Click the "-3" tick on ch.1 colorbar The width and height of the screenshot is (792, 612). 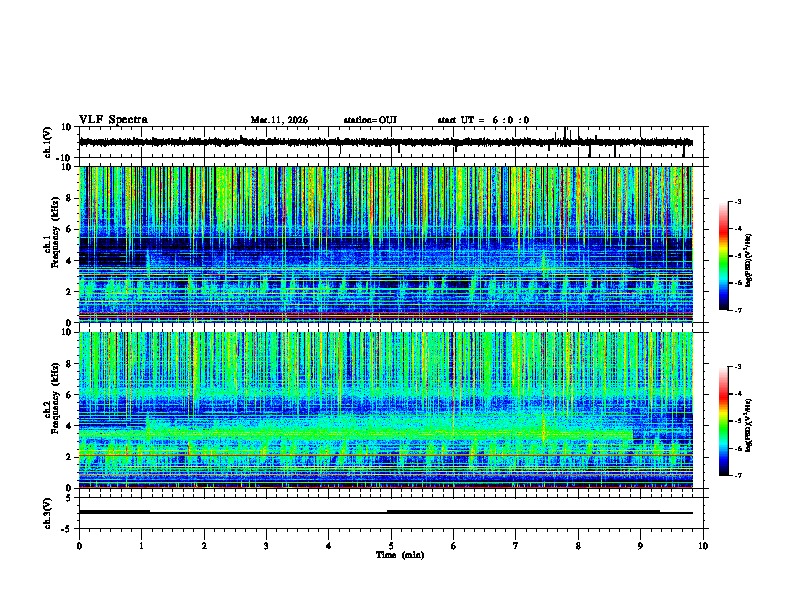[x=738, y=201]
